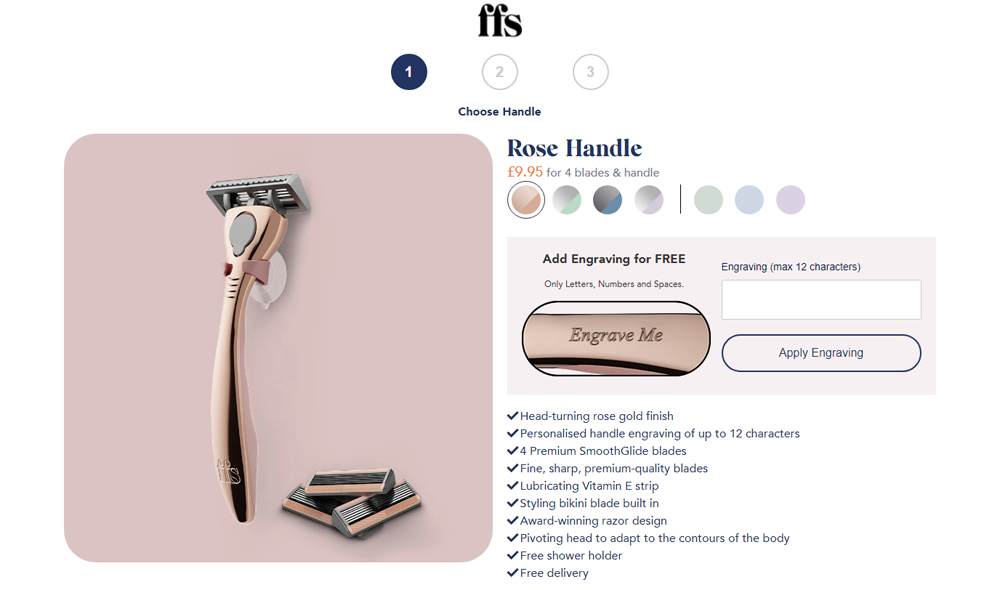Select the rose gold handle swatch
The height and width of the screenshot is (590, 1000).
526,200
